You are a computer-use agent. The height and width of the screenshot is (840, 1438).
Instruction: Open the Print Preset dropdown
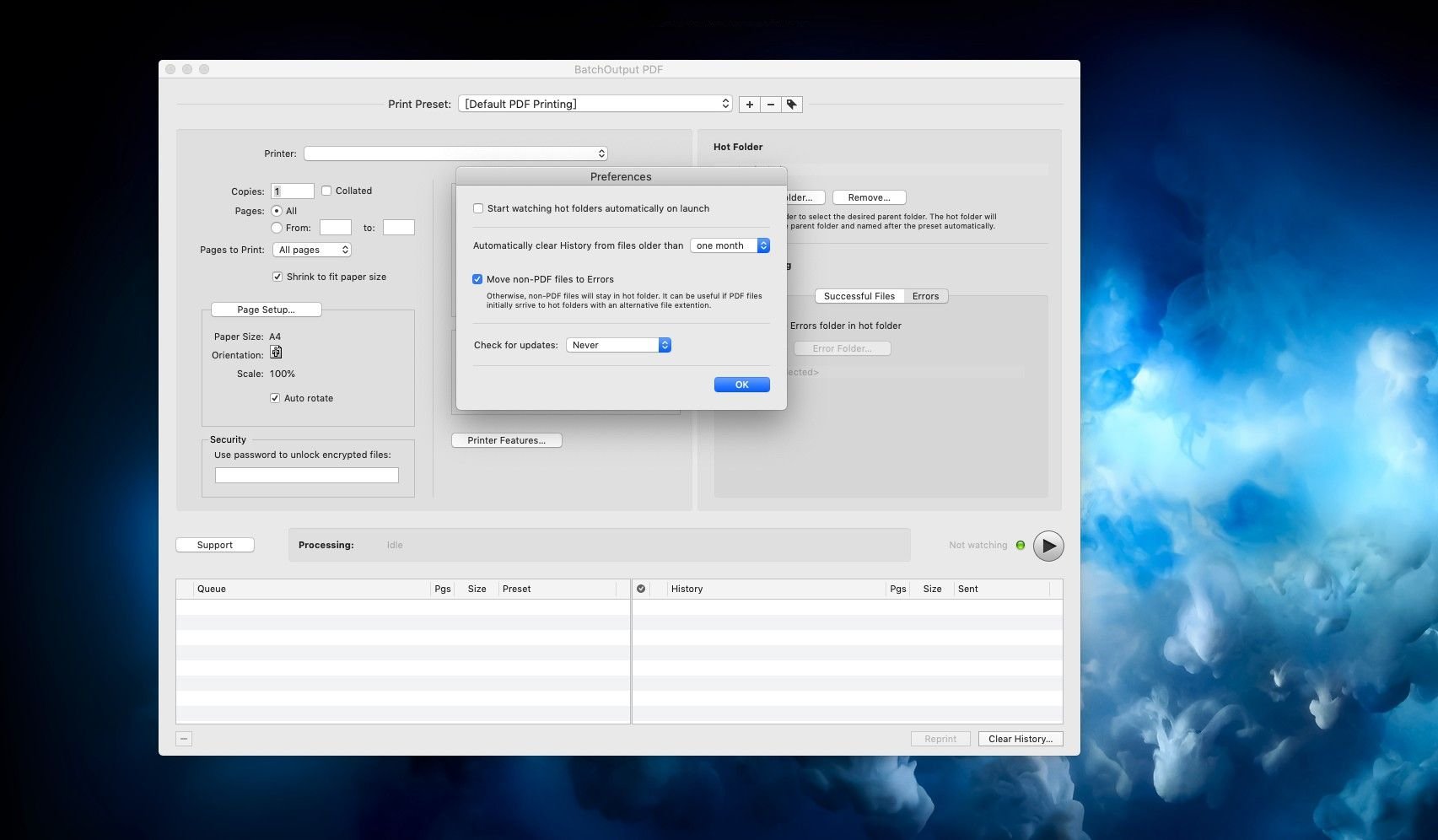(x=595, y=104)
